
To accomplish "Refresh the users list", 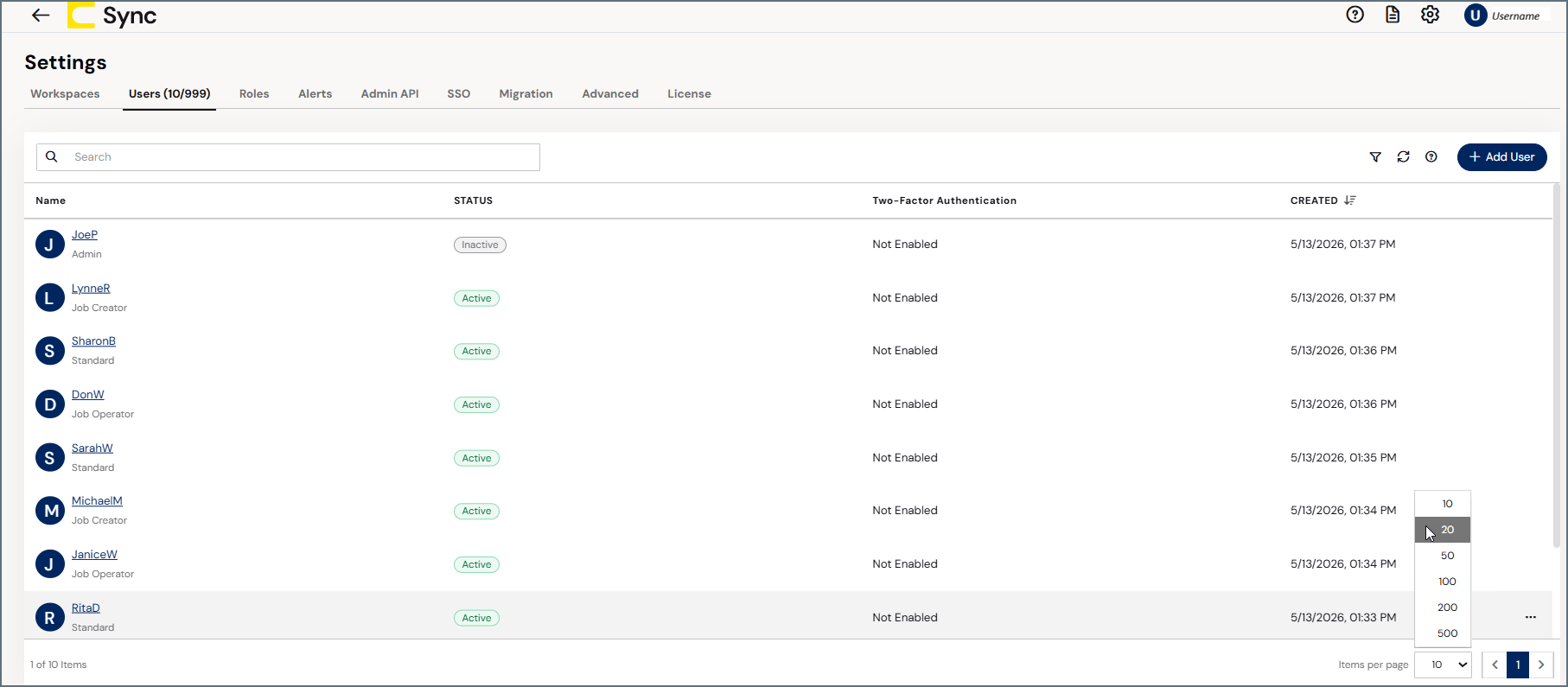I will [1403, 157].
